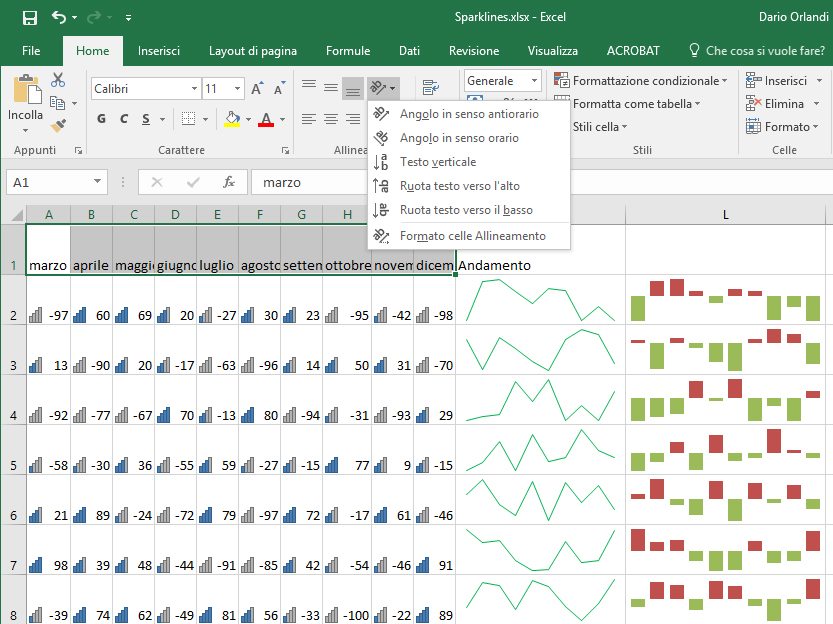Click the Format Painter brush icon
This screenshot has width=833, height=624.
pos(57,126)
